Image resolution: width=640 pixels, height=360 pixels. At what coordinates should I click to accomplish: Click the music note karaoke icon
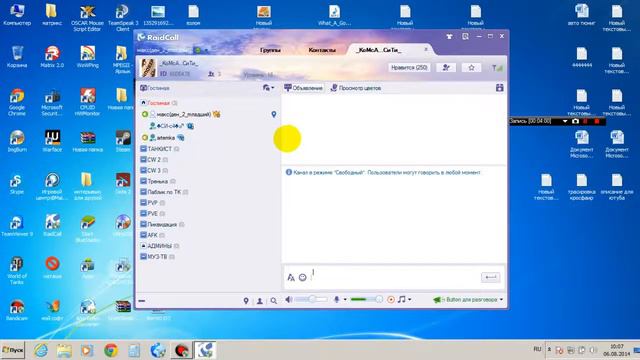point(402,300)
